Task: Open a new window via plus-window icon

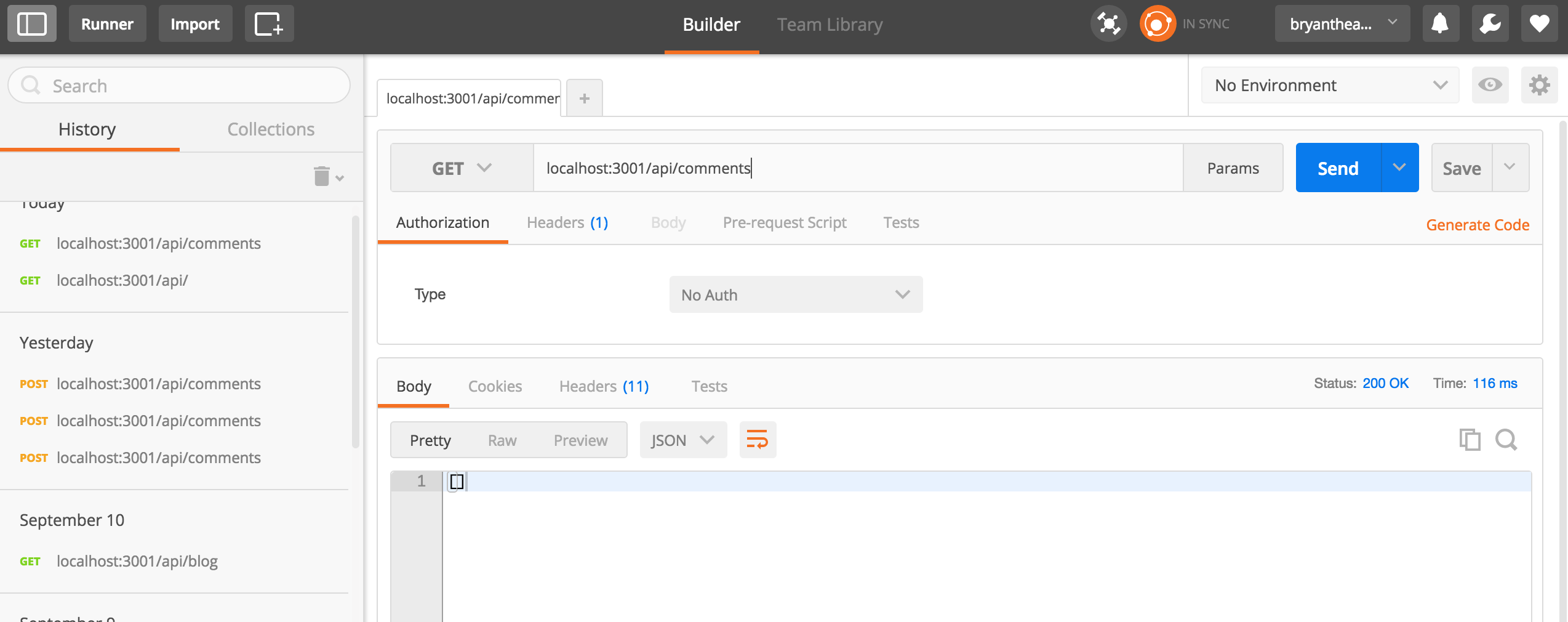Action: [x=269, y=24]
